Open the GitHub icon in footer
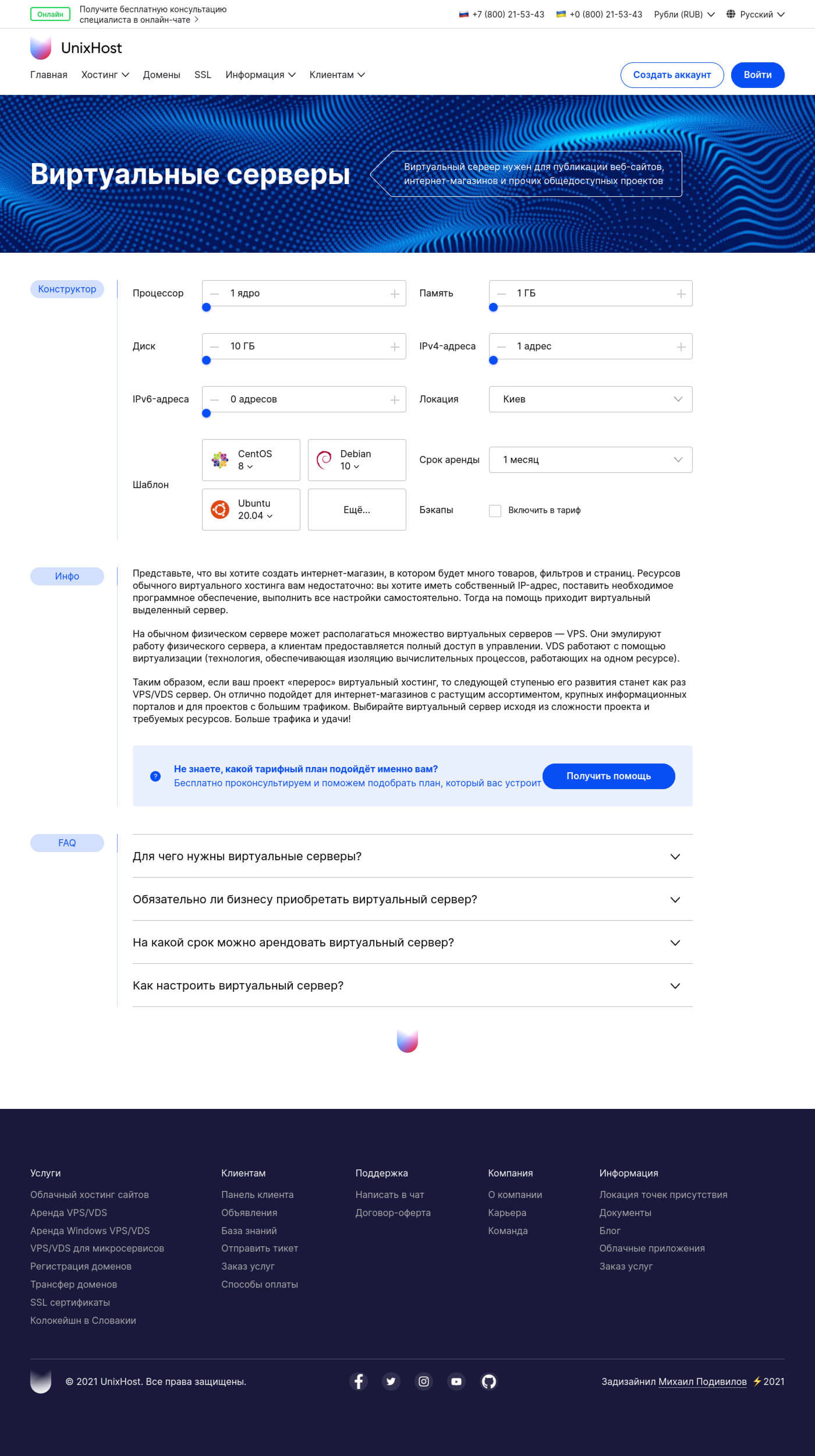The width and height of the screenshot is (815, 1456). point(489,1381)
